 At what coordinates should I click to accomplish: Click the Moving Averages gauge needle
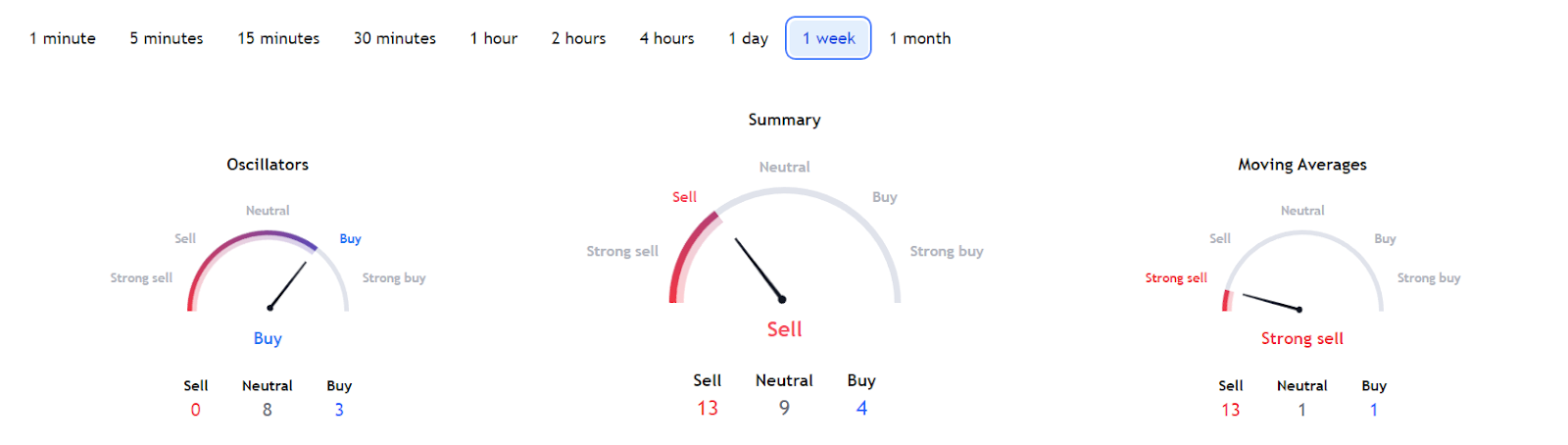click(1271, 302)
